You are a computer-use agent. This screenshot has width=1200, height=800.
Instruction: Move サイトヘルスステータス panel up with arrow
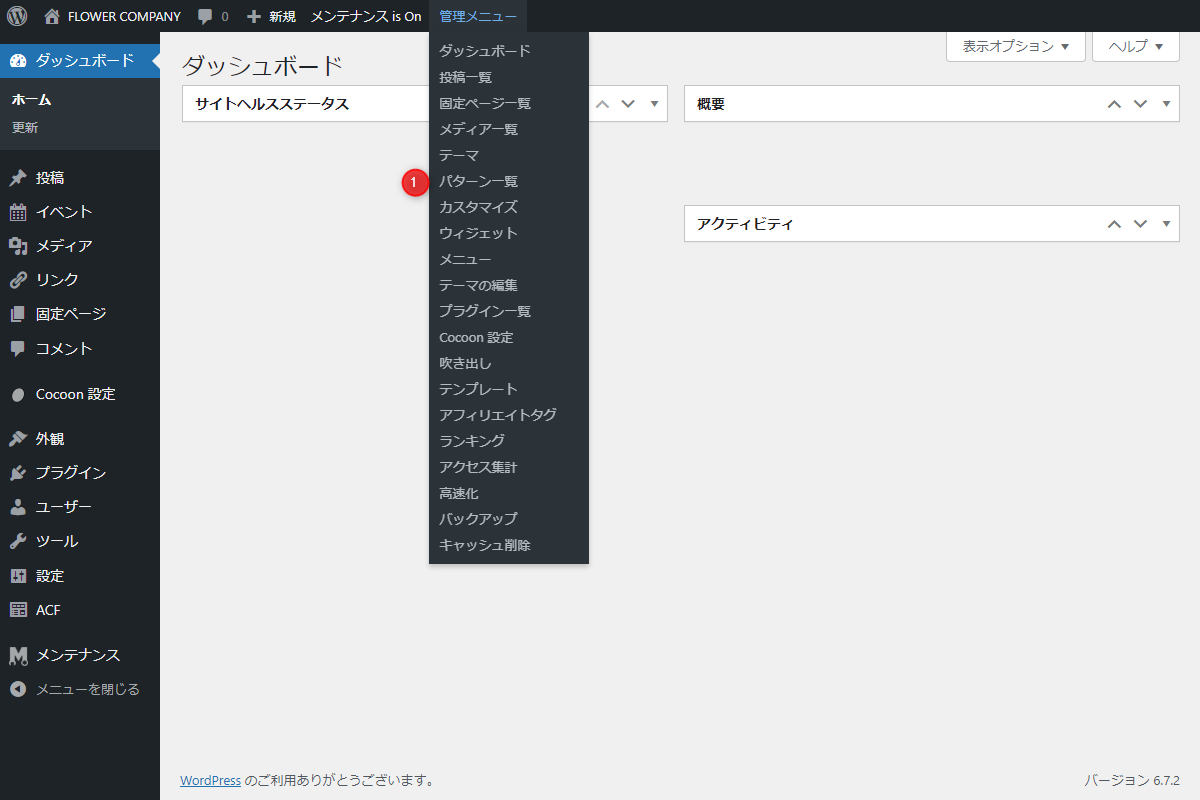tap(602, 104)
